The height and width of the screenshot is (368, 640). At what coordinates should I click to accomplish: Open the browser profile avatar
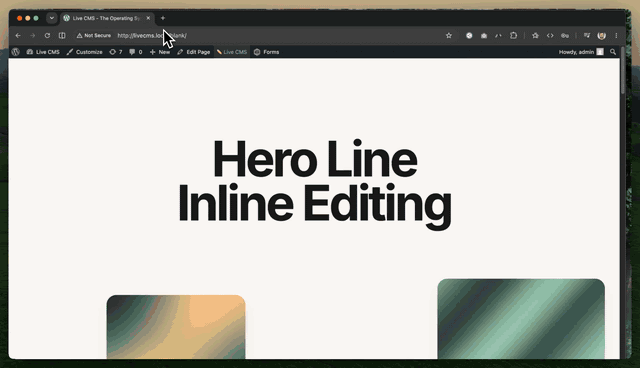click(601, 35)
